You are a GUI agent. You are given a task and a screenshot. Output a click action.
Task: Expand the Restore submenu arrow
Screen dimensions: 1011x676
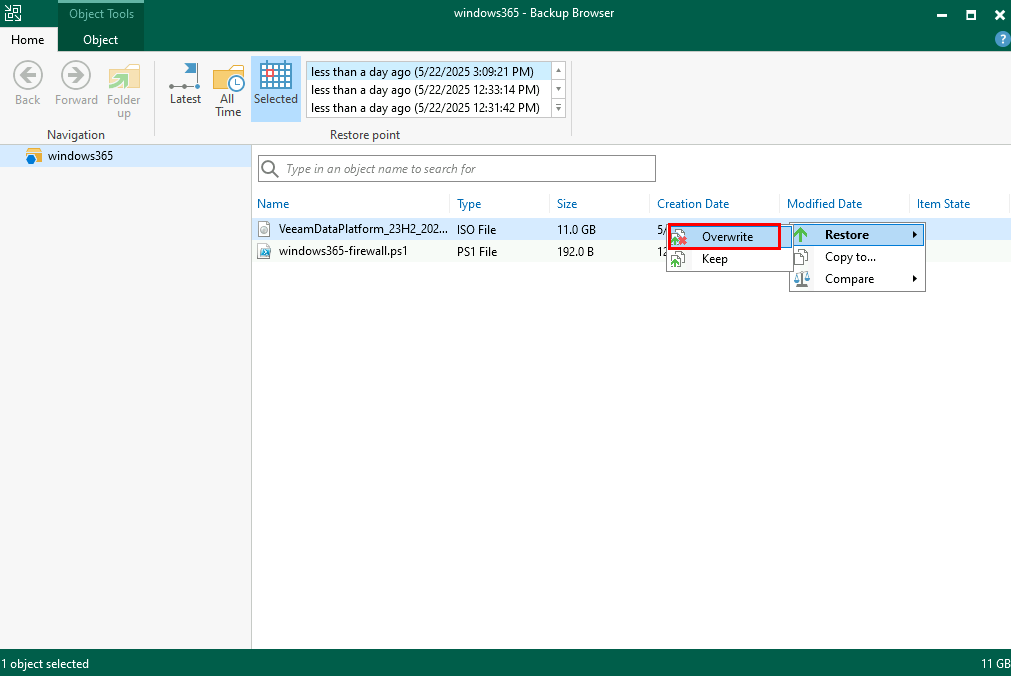[x=914, y=235]
